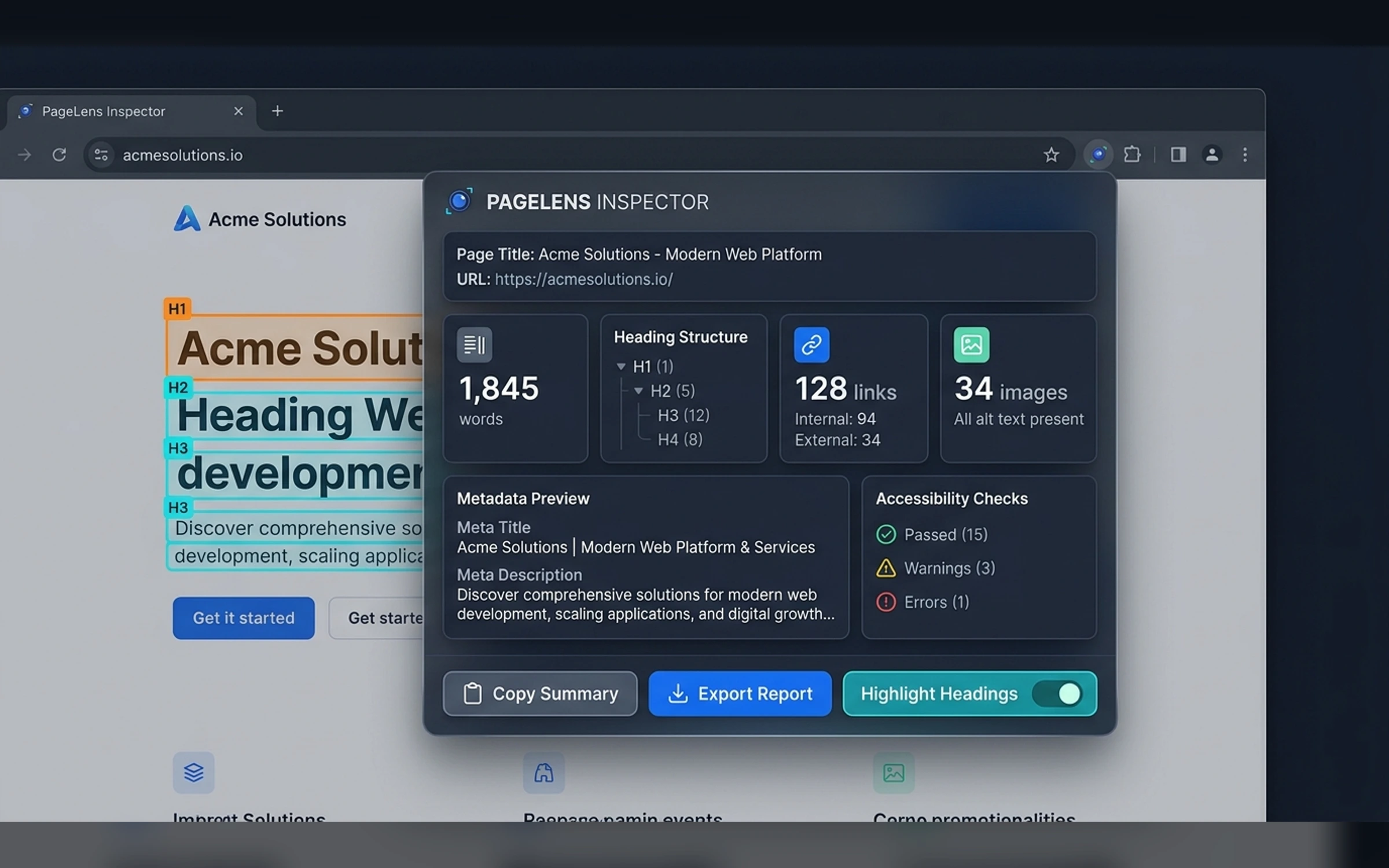Open the browser side panel icon

[x=1178, y=155]
